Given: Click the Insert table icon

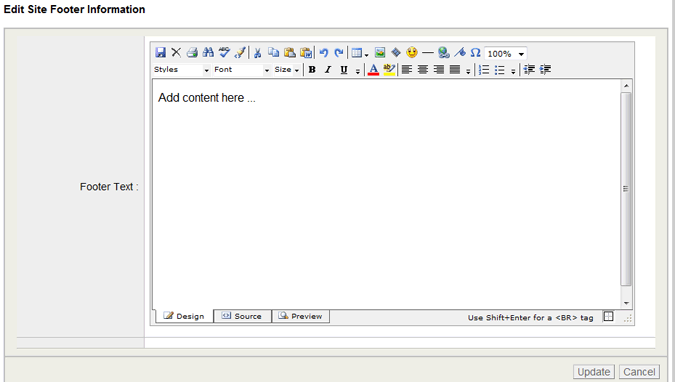Looking at the screenshot, I should tap(356, 53).
